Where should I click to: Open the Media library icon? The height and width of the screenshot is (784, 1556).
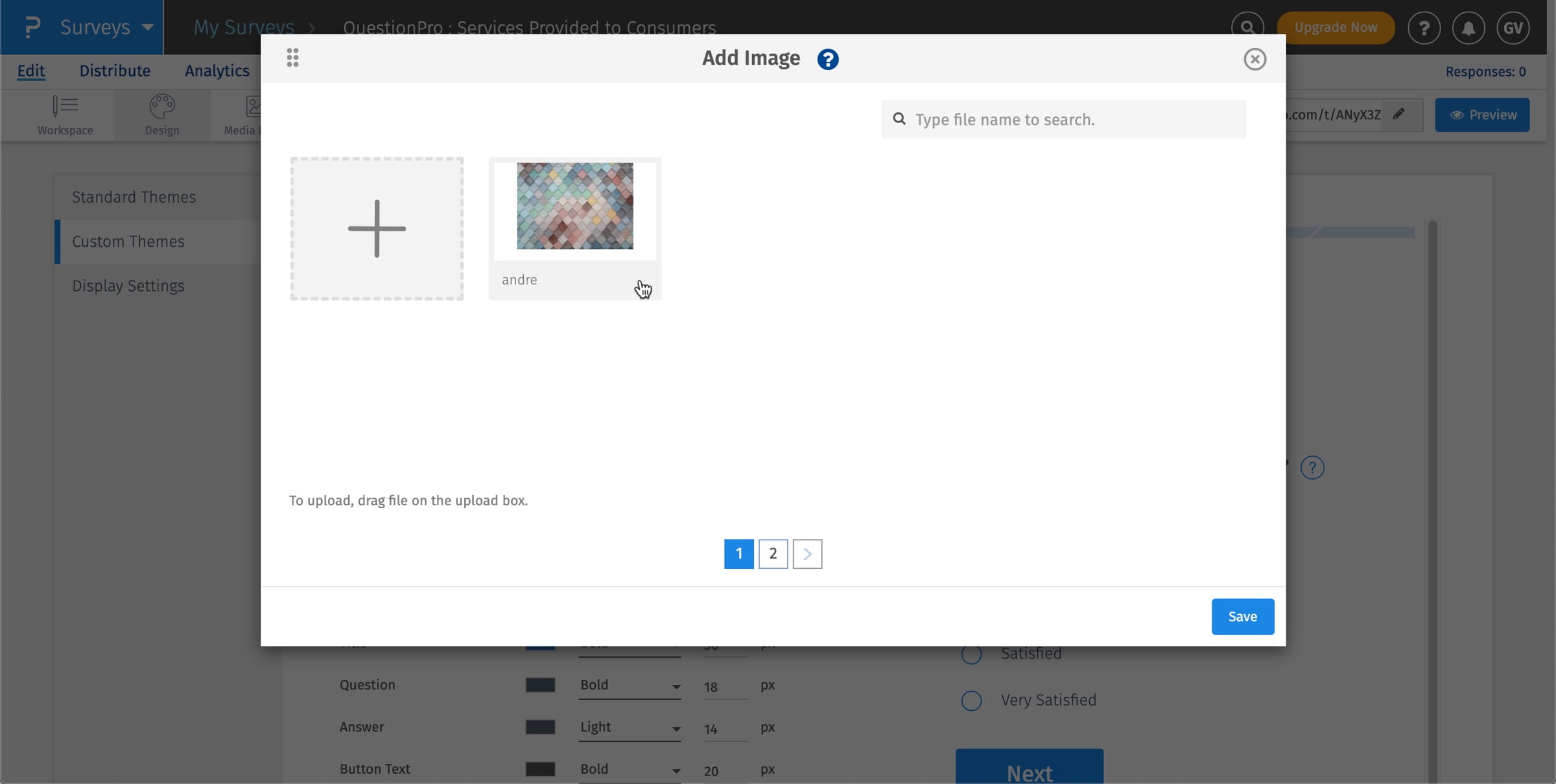coord(253,106)
